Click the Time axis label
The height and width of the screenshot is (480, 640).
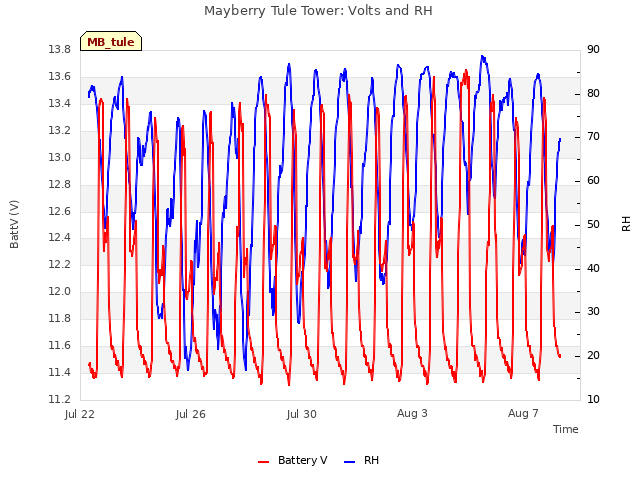pyautogui.click(x=566, y=429)
